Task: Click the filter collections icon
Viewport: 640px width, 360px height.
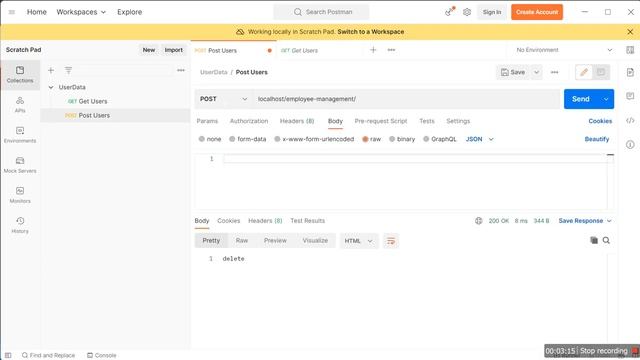Action: (68, 71)
